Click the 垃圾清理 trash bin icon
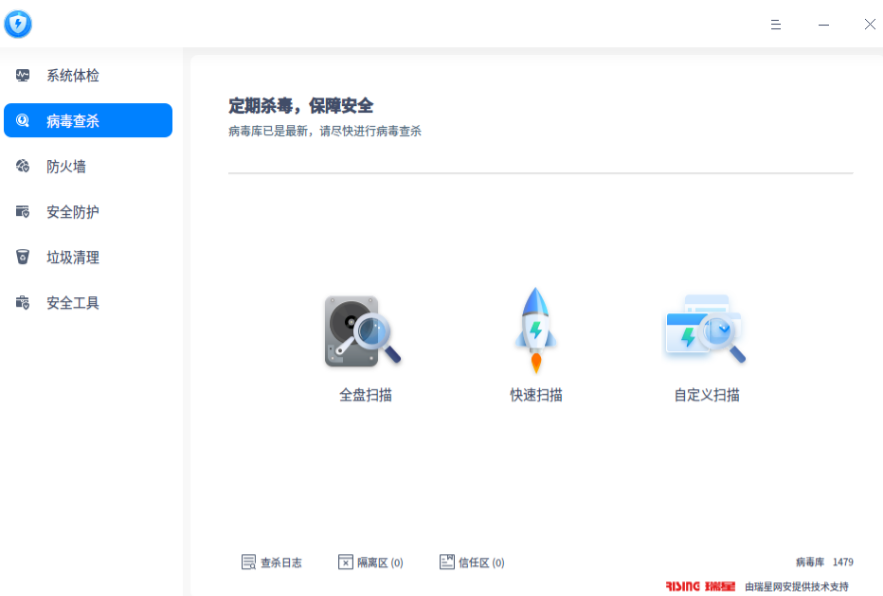 [23, 257]
